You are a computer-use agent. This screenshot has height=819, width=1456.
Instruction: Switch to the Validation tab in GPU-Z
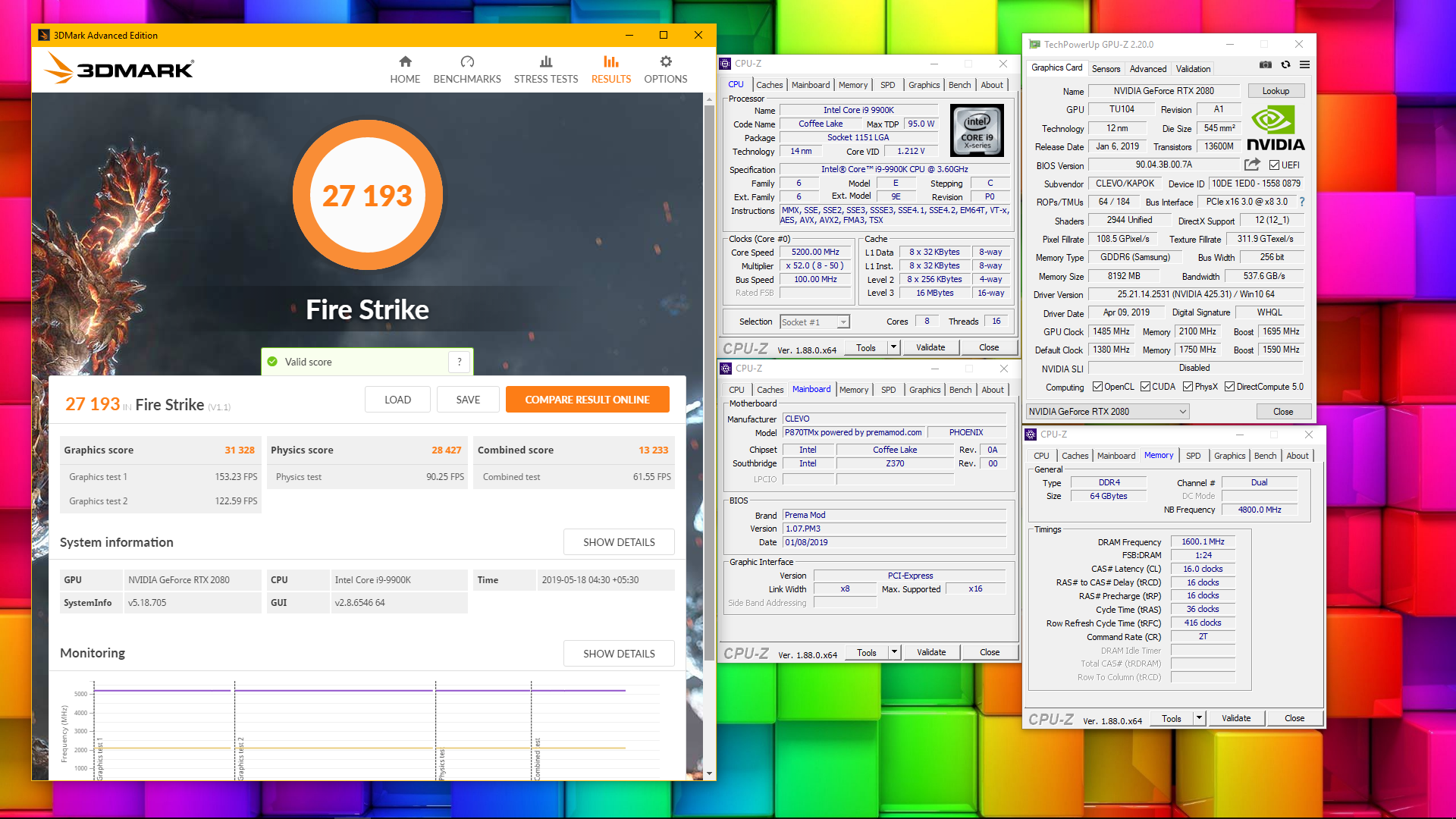pos(1193,68)
